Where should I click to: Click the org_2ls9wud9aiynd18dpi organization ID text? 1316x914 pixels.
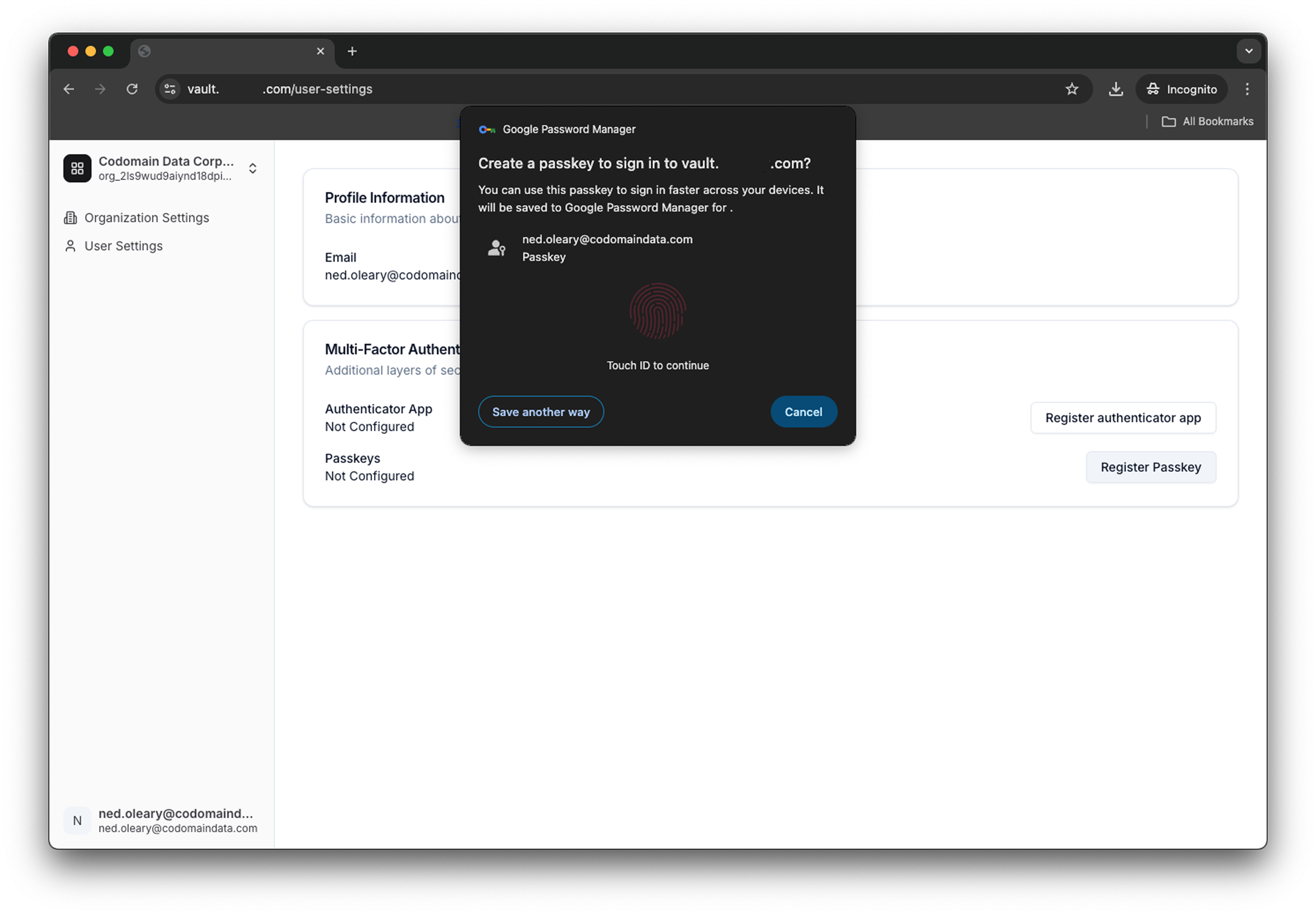pos(165,176)
